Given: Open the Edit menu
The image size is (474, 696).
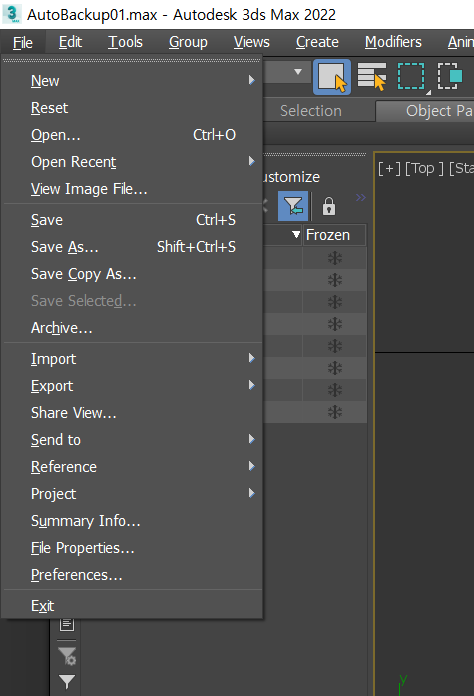Looking at the screenshot, I should point(70,42).
